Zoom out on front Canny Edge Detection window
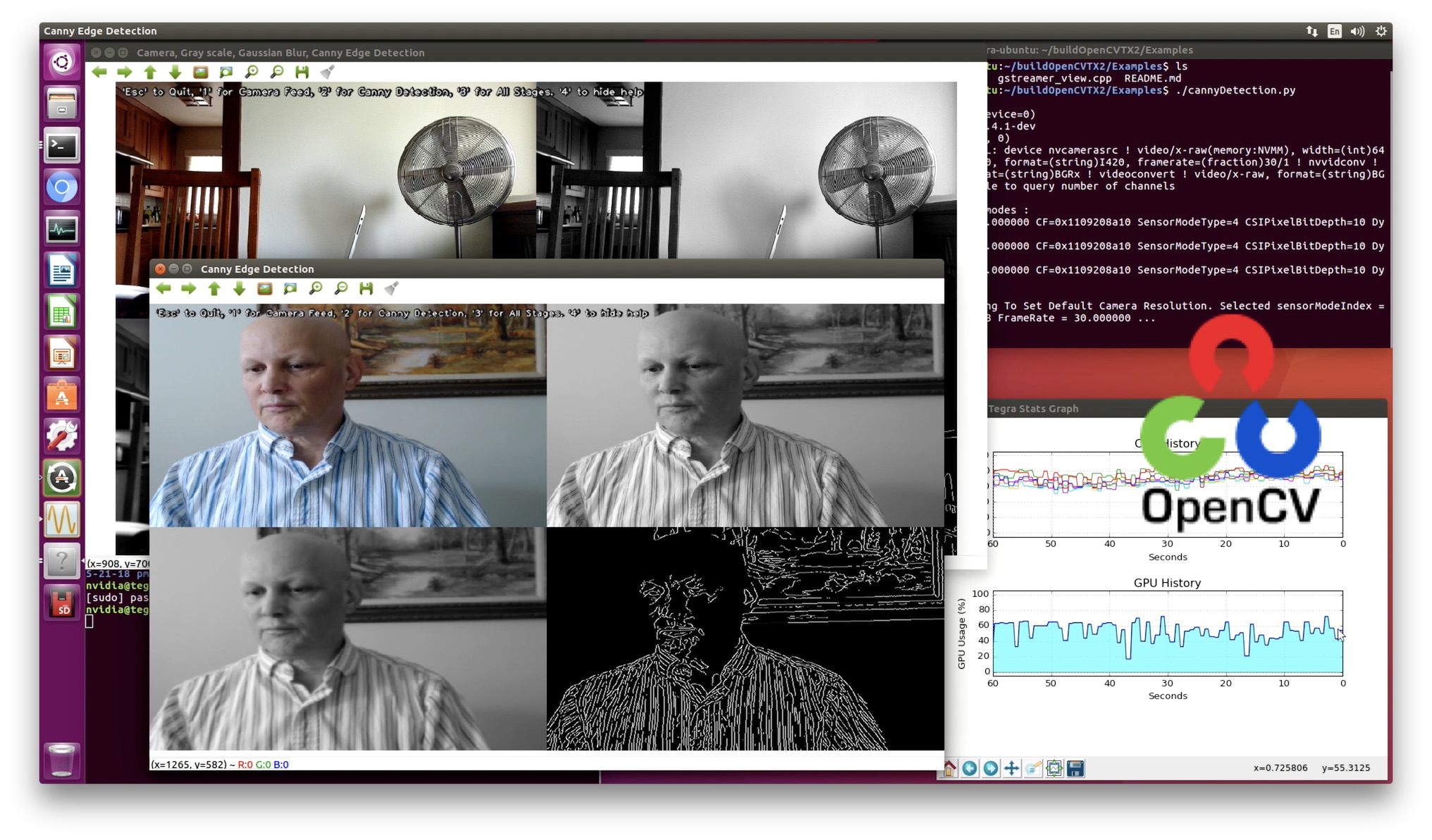 point(341,288)
